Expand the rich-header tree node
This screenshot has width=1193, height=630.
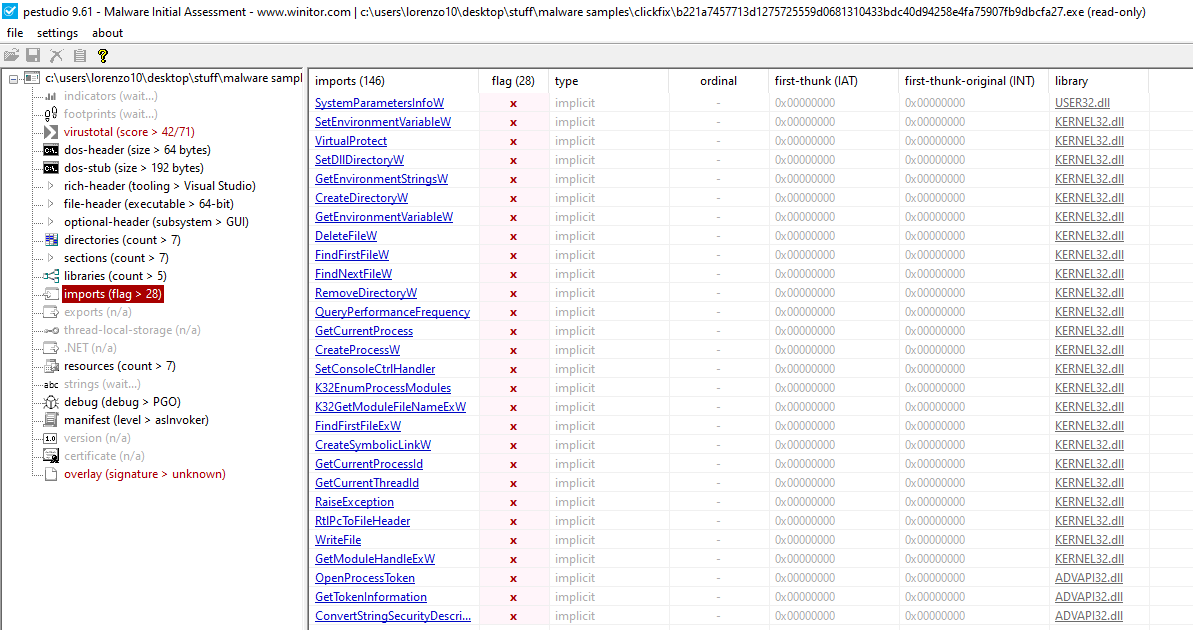[51, 186]
